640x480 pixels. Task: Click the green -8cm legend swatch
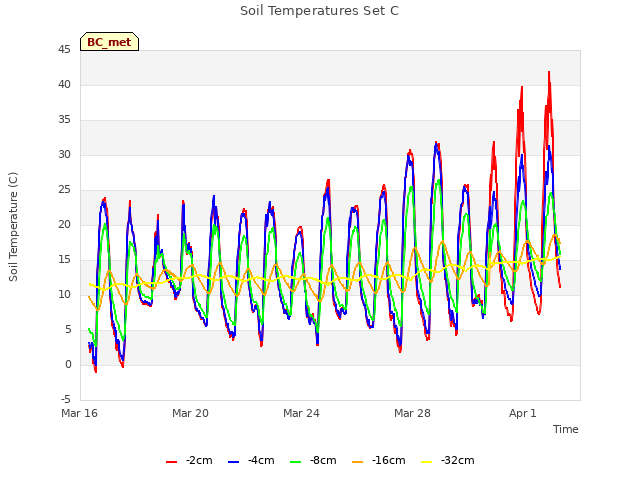296,462
